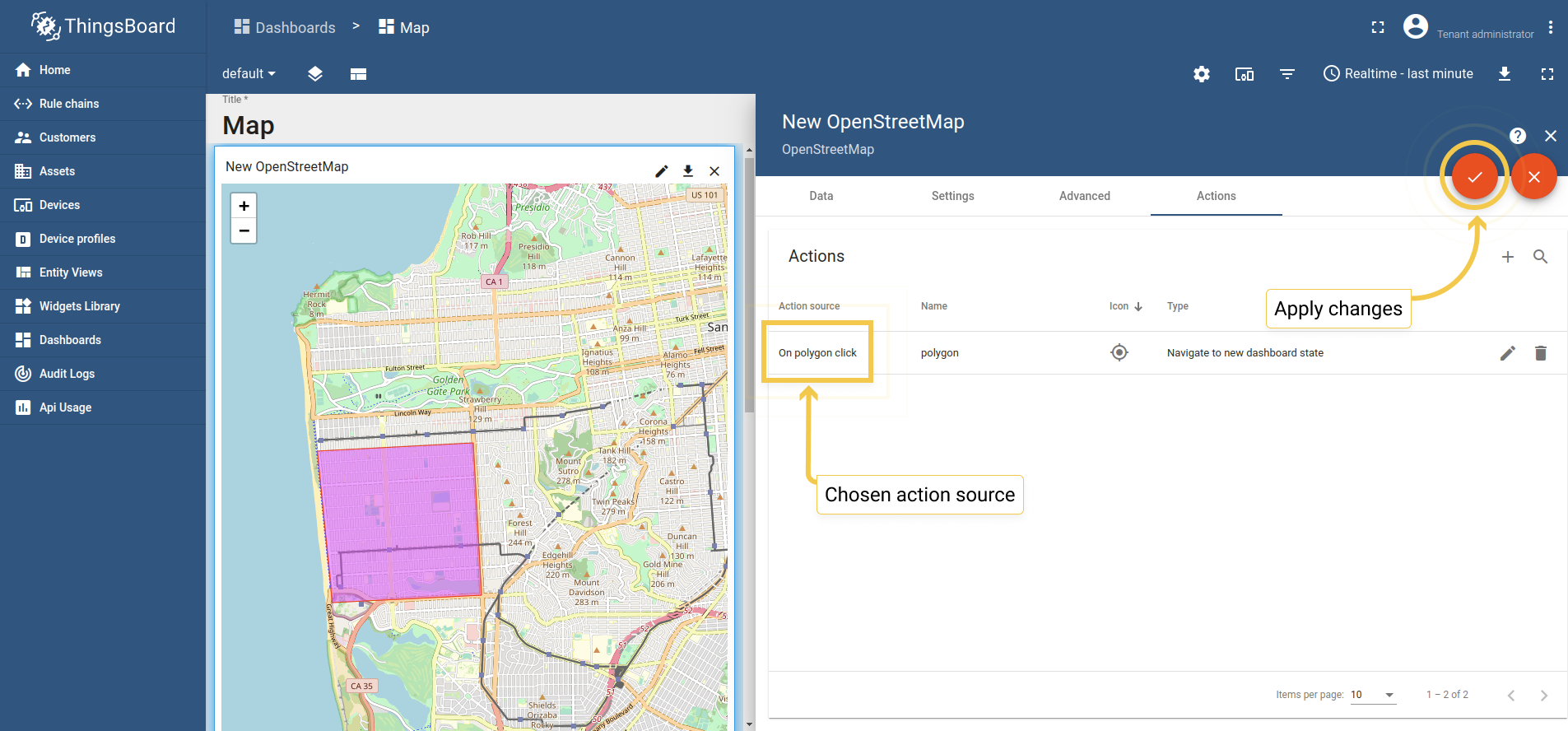Sort by Type column header

1178,306
